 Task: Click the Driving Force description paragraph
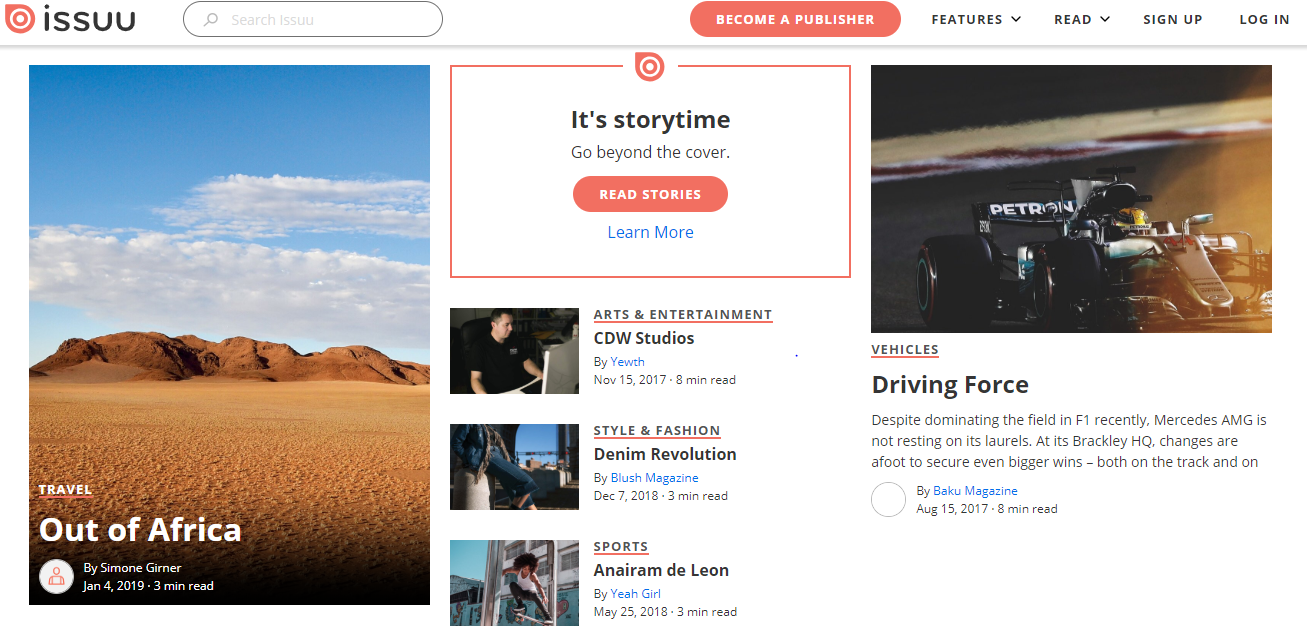[x=1069, y=441]
